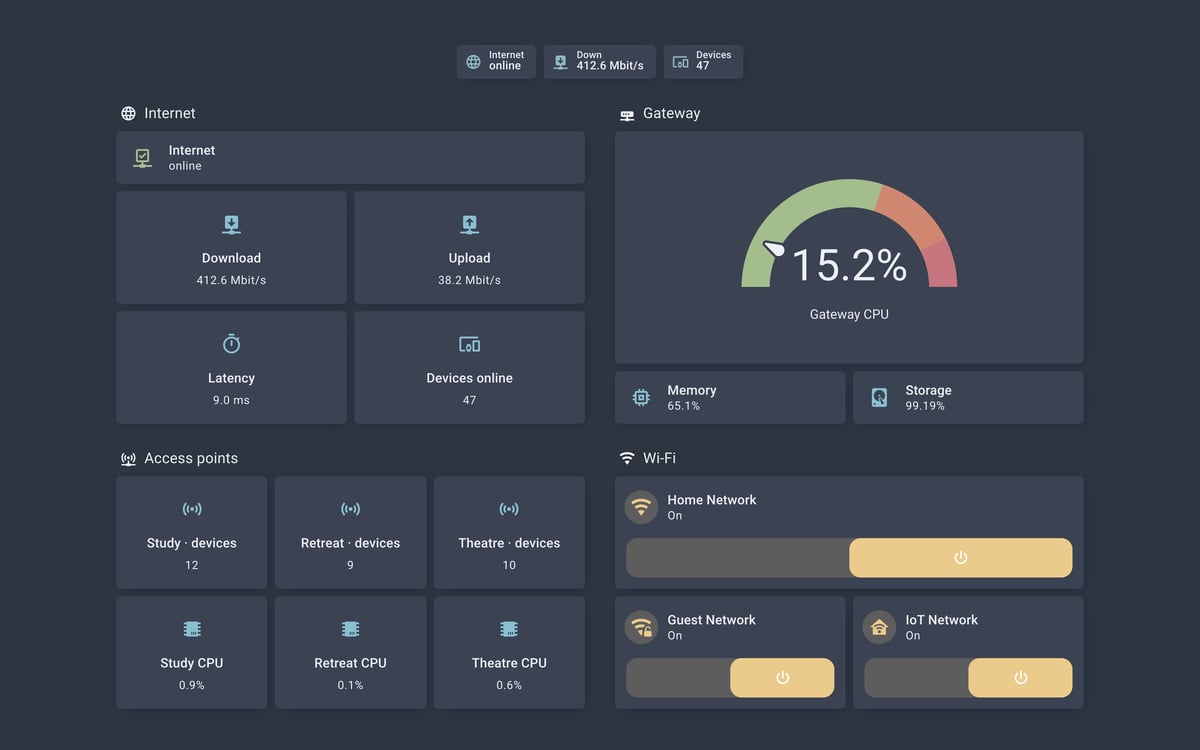Screen dimensions: 1200x750
Task: Click the Gateway section heading text
Action: (672, 114)
